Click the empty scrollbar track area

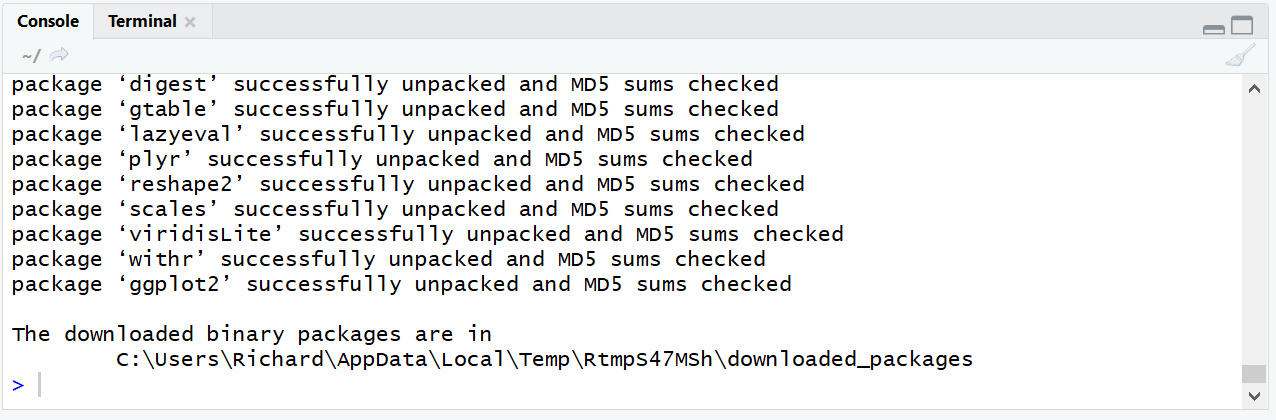(x=1253, y=232)
